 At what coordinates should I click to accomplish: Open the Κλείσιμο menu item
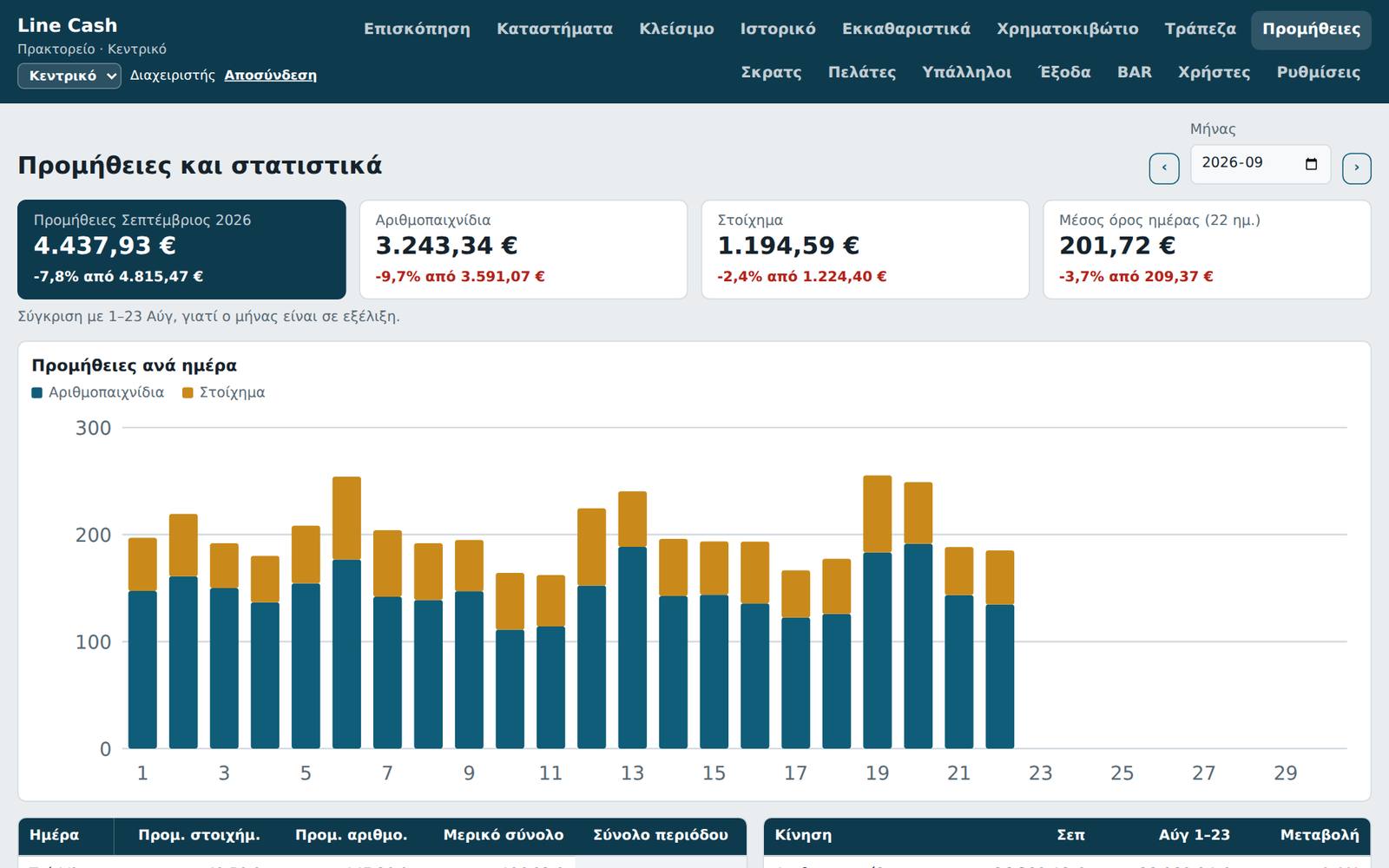point(676,29)
